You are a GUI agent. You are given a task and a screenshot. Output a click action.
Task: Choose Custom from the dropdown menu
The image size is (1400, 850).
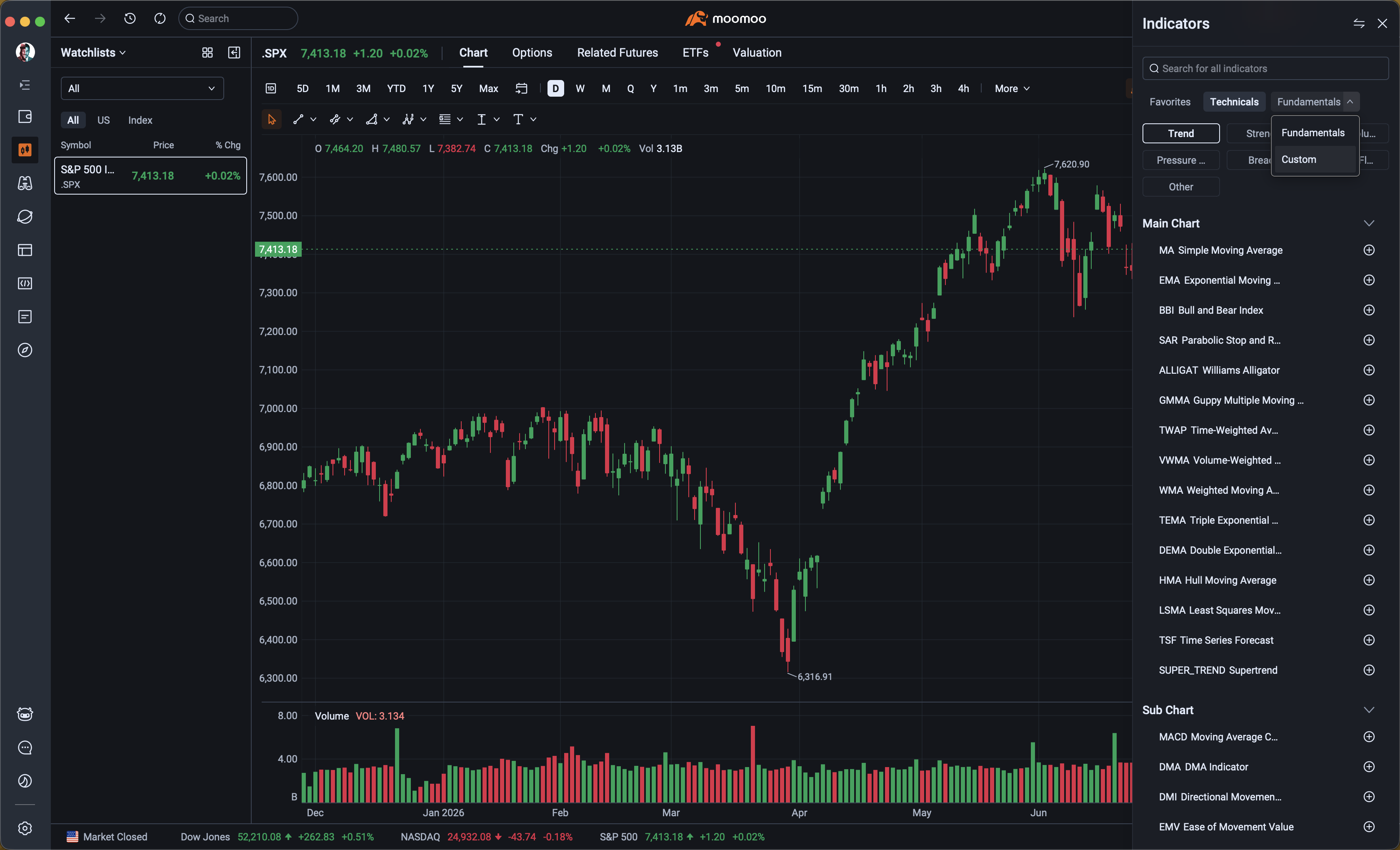click(1315, 160)
